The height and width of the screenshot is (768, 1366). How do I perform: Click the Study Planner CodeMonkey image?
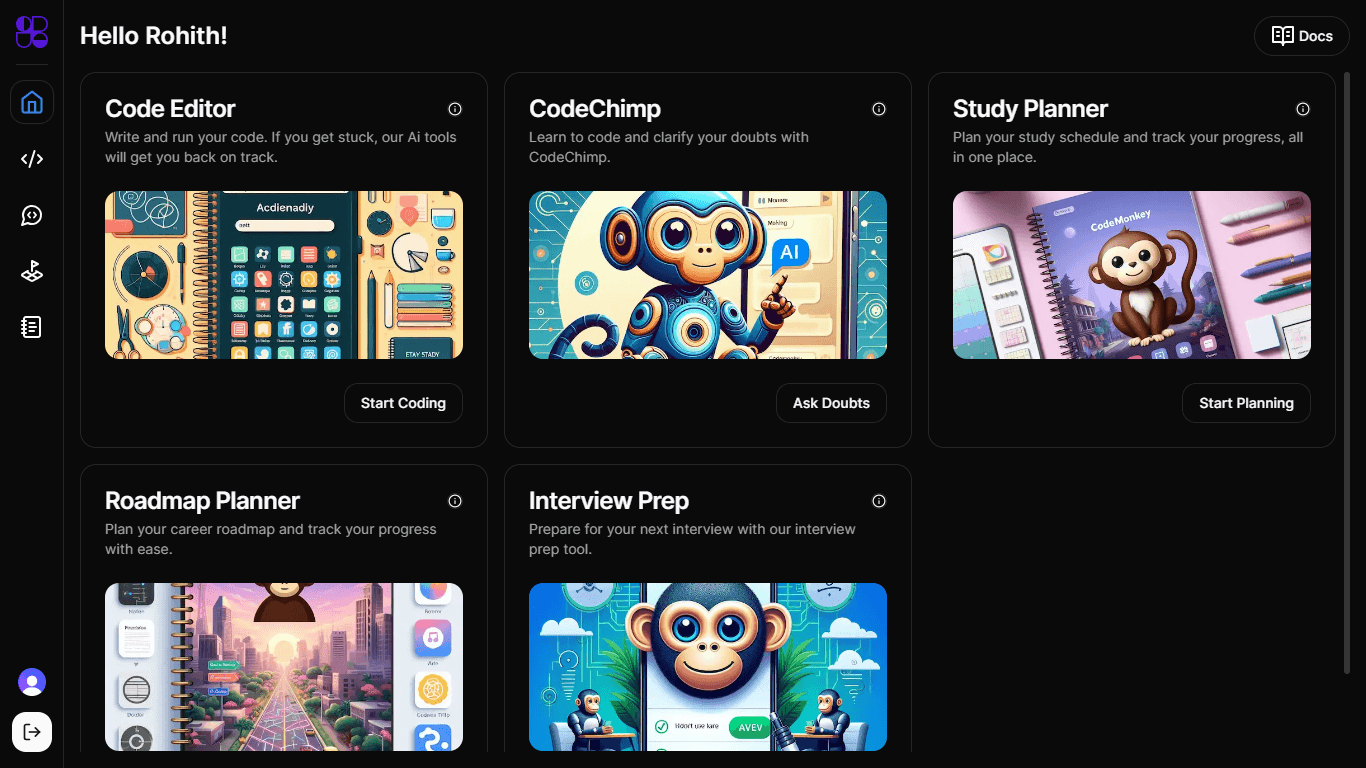(x=1132, y=275)
